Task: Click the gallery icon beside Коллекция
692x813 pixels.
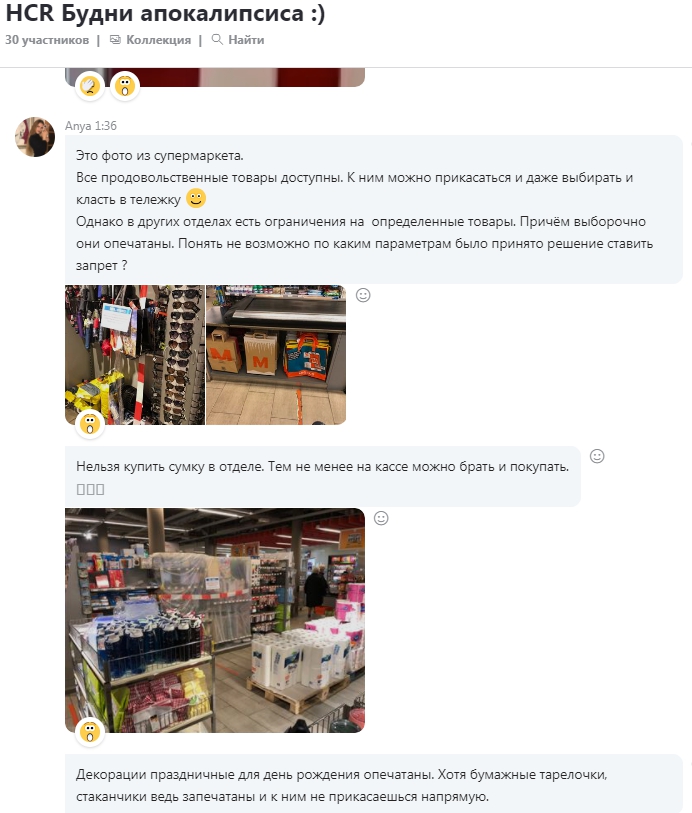Action: (115, 40)
